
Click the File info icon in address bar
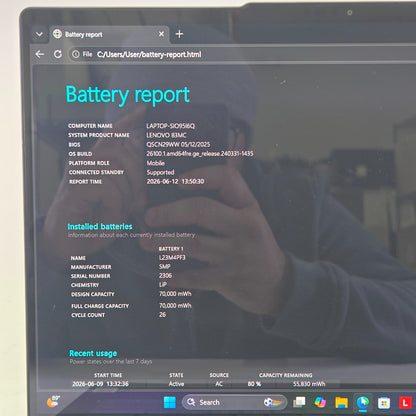[76, 54]
